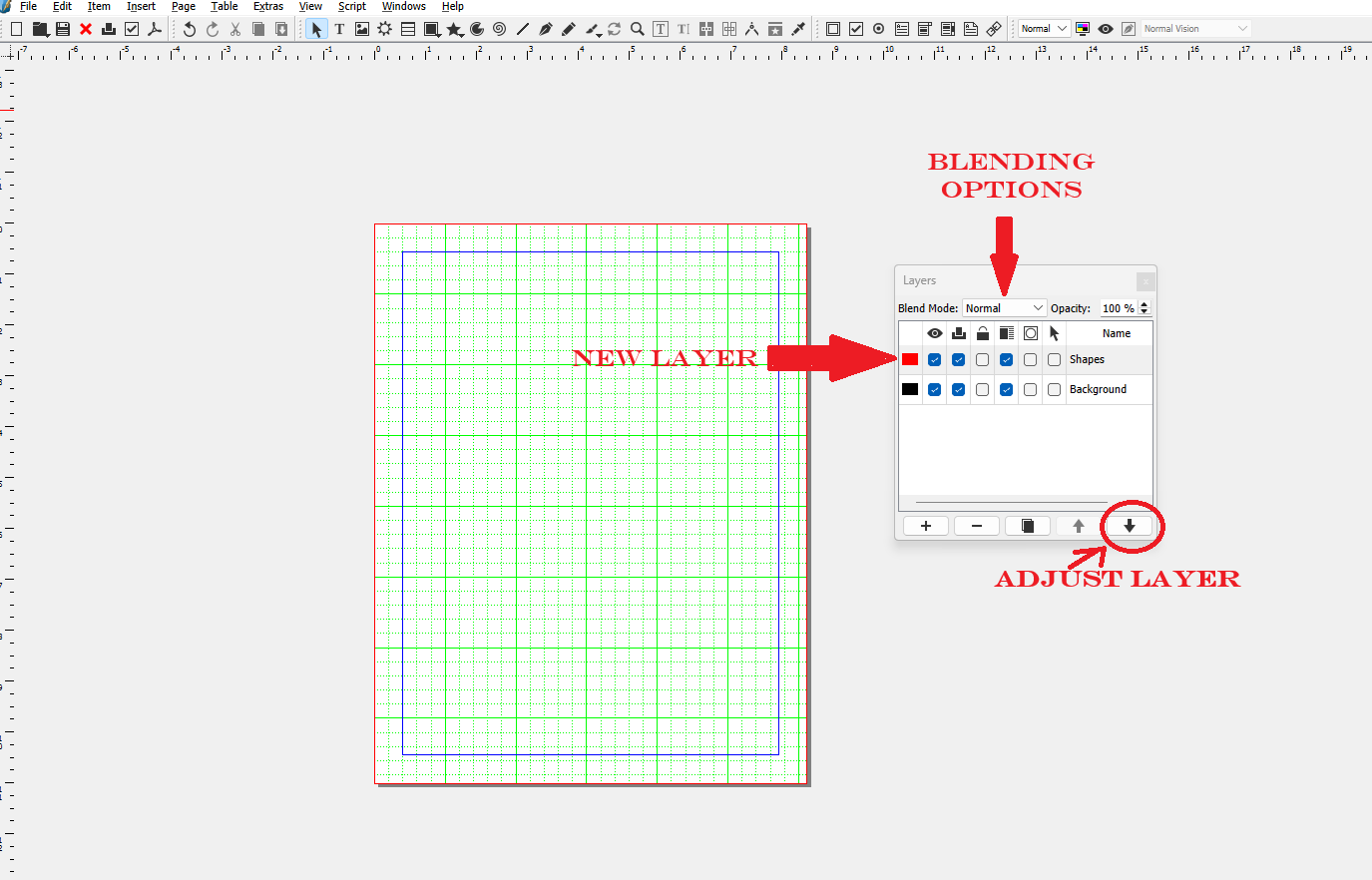Delete layer with the minus button
Screen dimensions: 1372x880
pyautogui.click(x=977, y=526)
